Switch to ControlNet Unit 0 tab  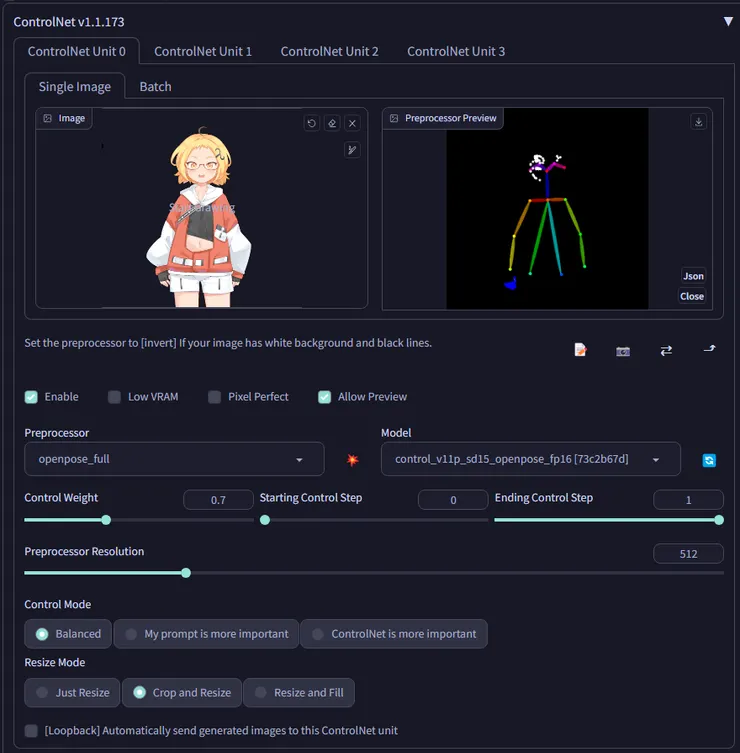tap(77, 51)
